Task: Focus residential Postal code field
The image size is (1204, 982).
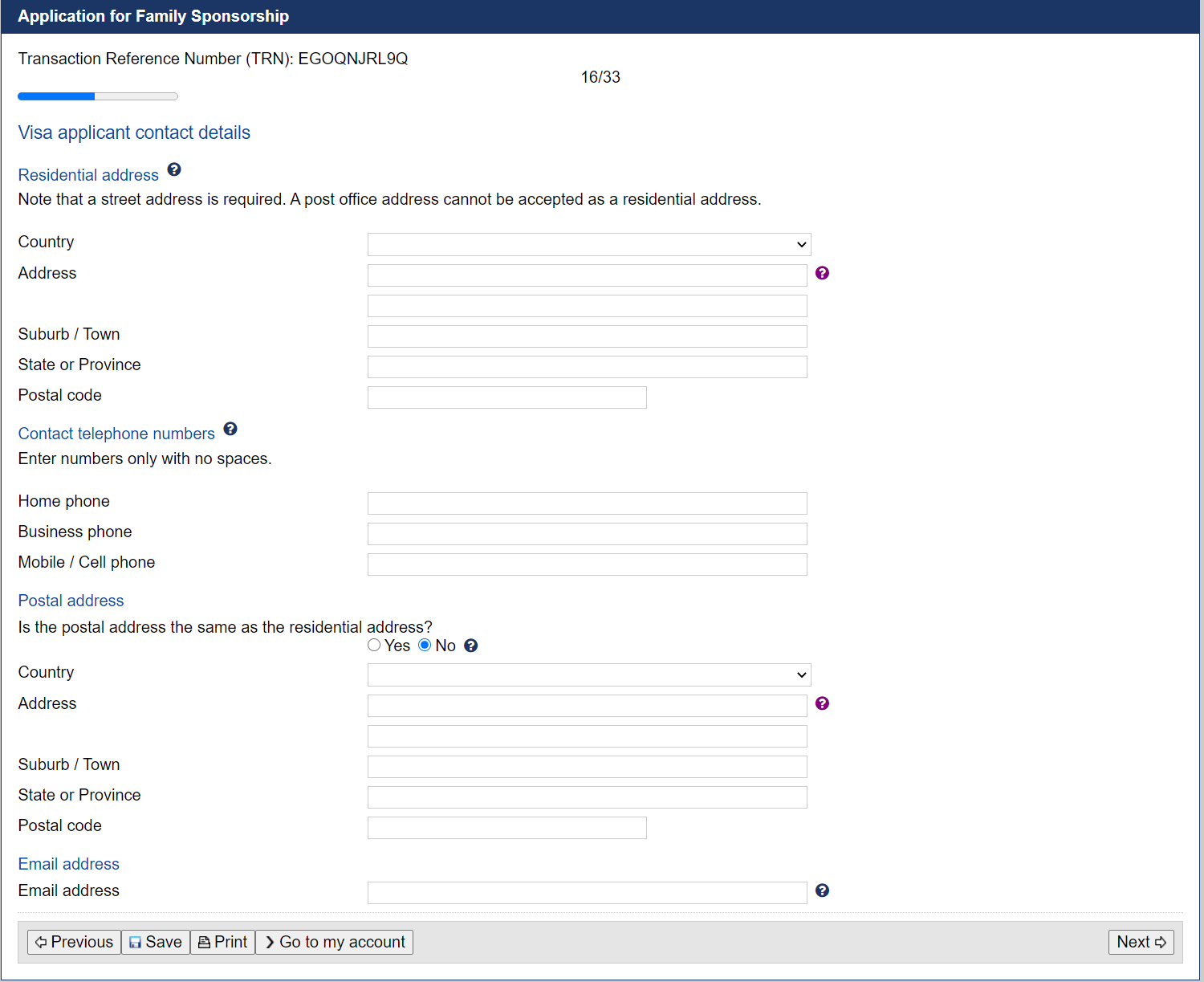Action: [507, 397]
